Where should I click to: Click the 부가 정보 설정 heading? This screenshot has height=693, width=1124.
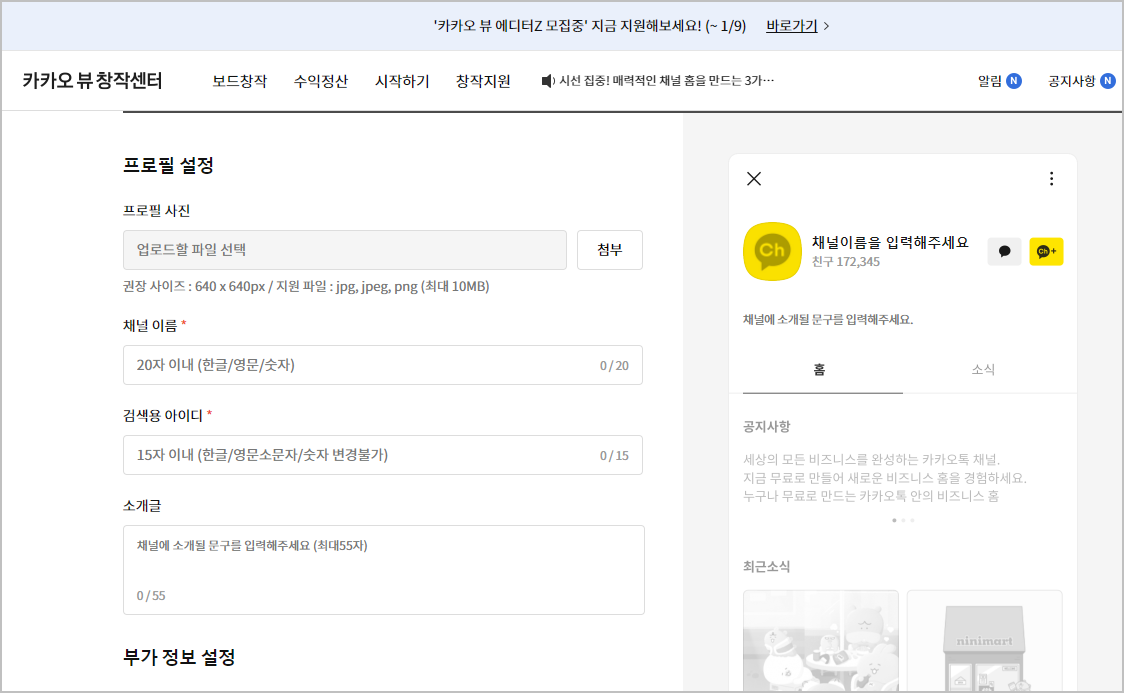pos(179,657)
